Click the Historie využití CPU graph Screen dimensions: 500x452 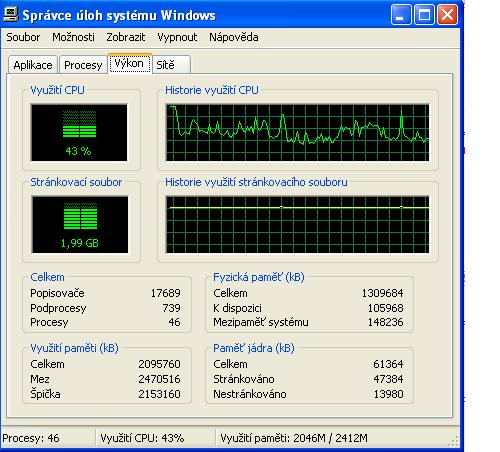pyautogui.click(x=297, y=132)
